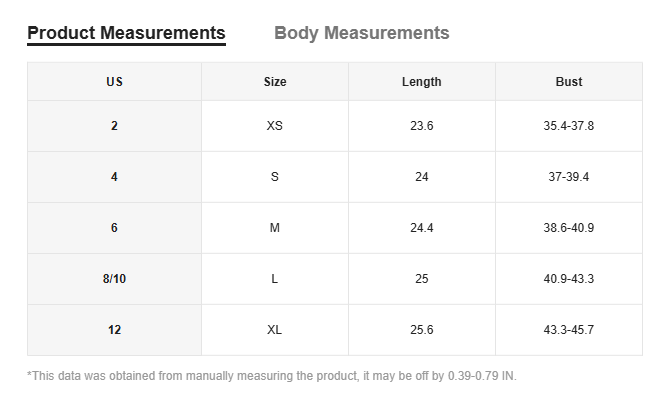Screen dimensions: 660x397
Task: Switch to the Body Measurements tab
Action: [x=362, y=33]
